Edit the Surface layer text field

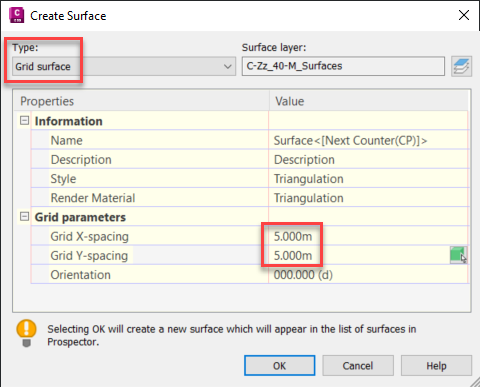click(343, 66)
